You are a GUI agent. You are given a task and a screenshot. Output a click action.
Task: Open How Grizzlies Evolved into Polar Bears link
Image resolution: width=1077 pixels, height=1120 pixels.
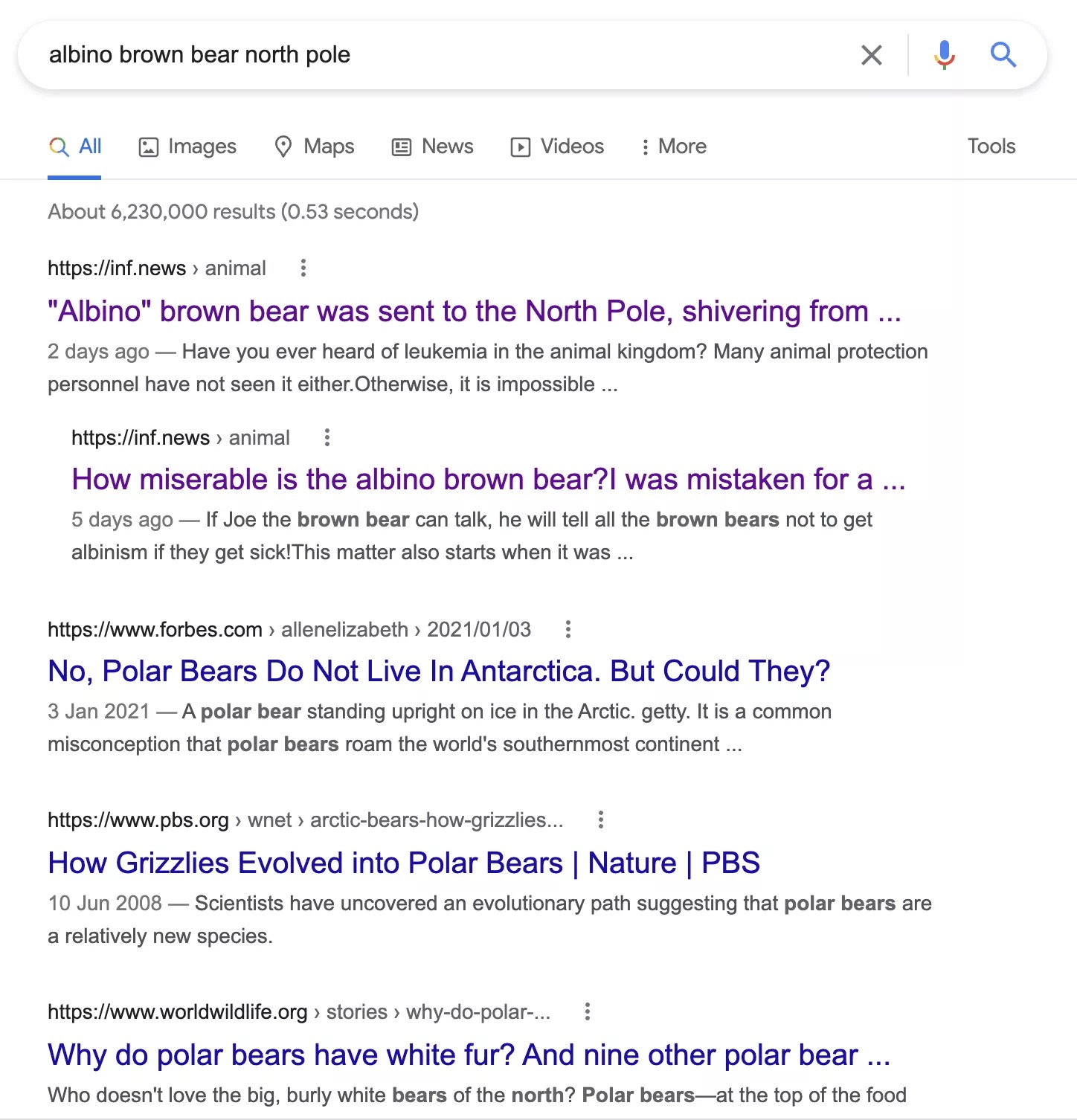pyautogui.click(x=404, y=863)
